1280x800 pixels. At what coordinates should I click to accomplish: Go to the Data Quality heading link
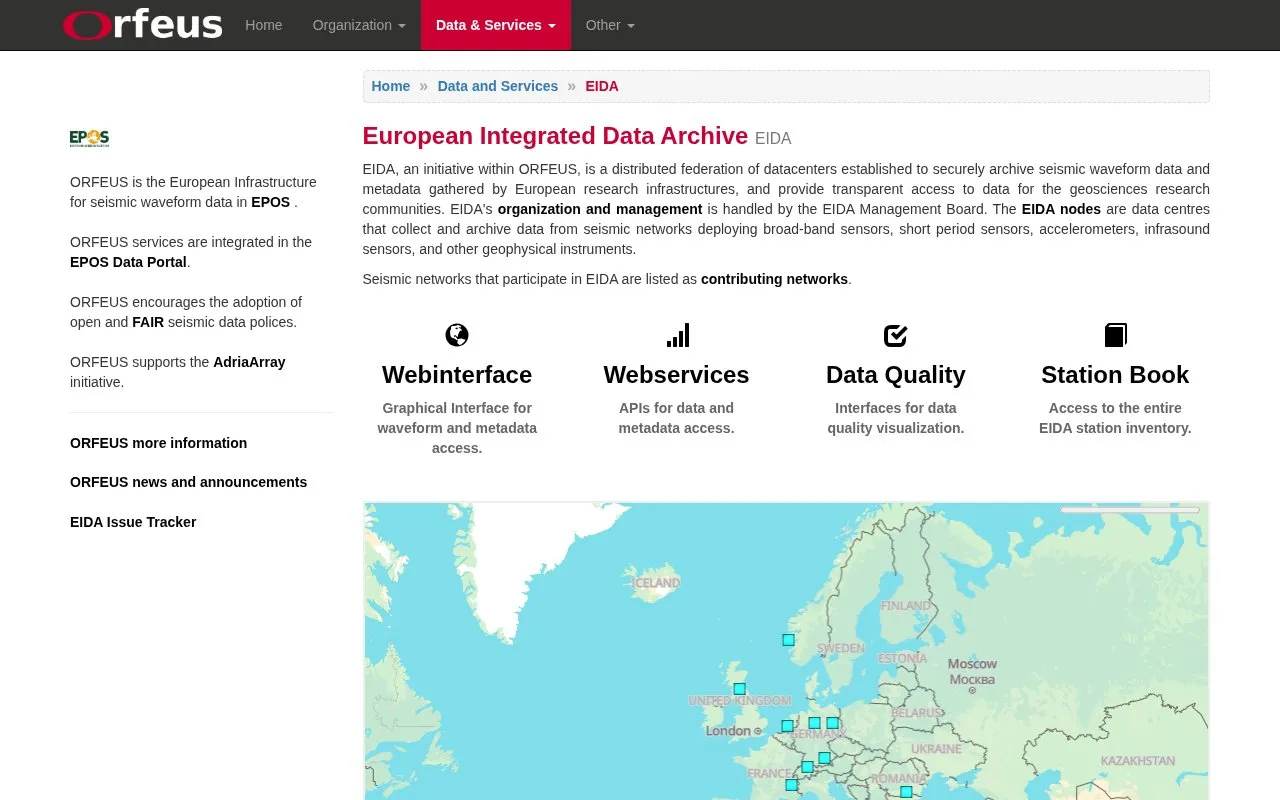pyautogui.click(x=896, y=375)
